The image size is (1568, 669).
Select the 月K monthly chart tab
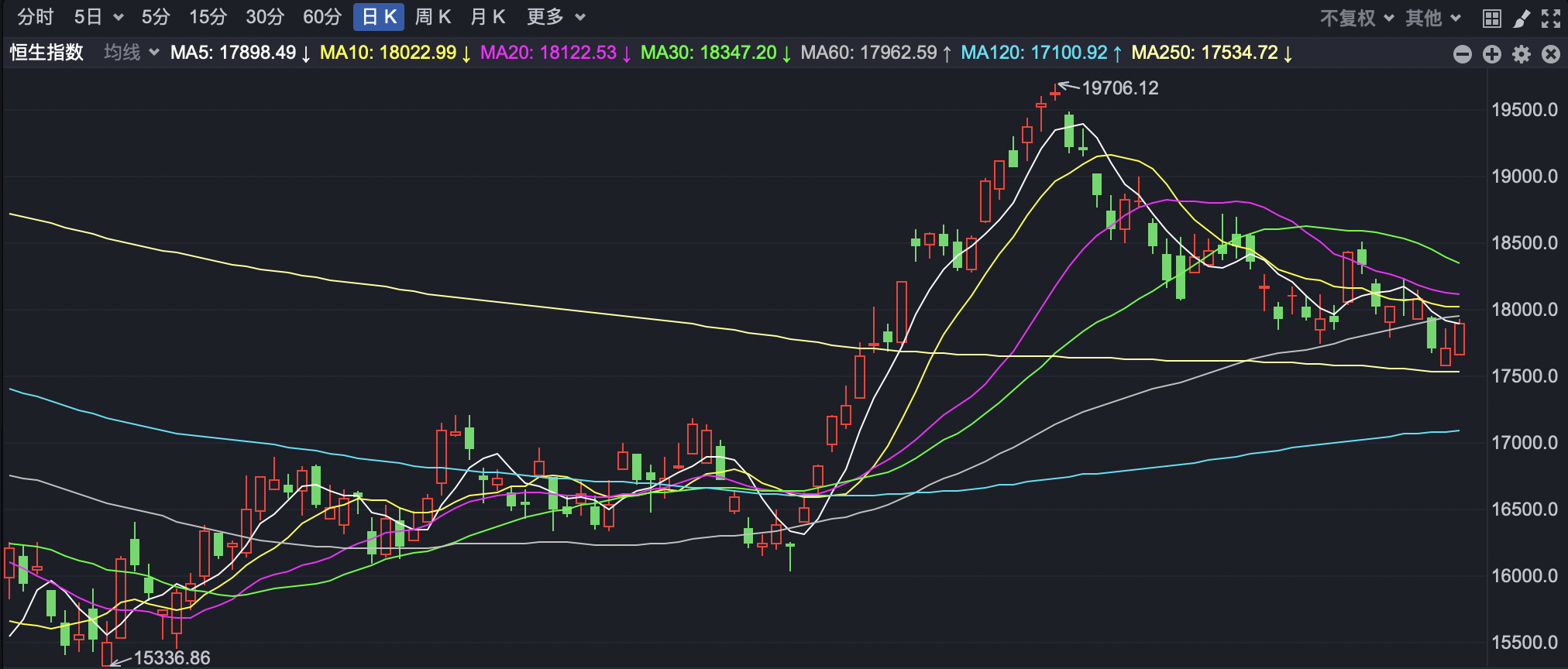coord(487,17)
